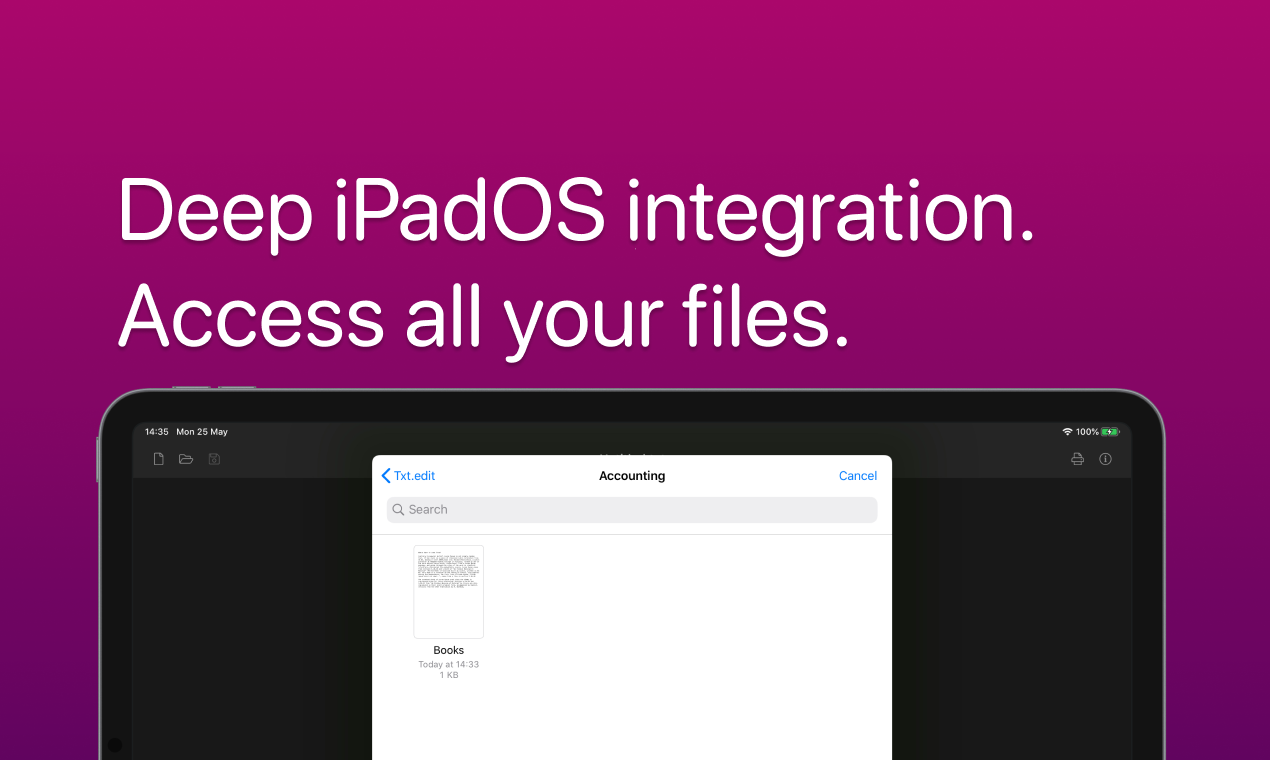The image size is (1270, 760).
Task: Print the document using the printer icon
Action: [1077, 459]
